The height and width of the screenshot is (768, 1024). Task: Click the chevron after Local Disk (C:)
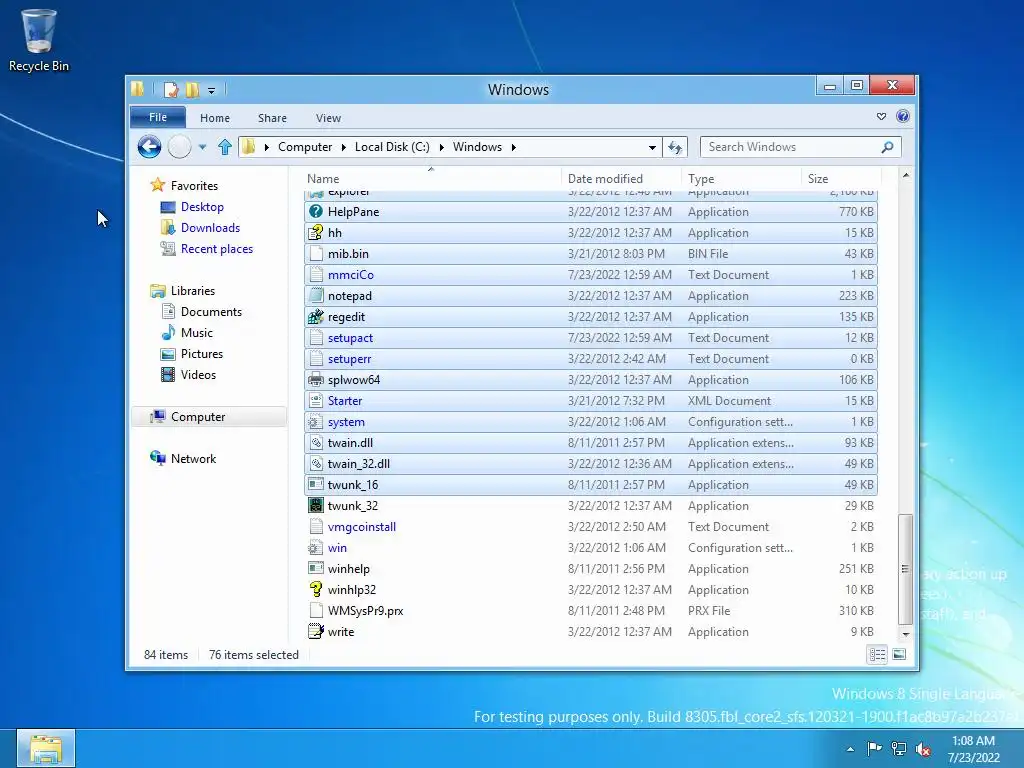click(x=441, y=148)
